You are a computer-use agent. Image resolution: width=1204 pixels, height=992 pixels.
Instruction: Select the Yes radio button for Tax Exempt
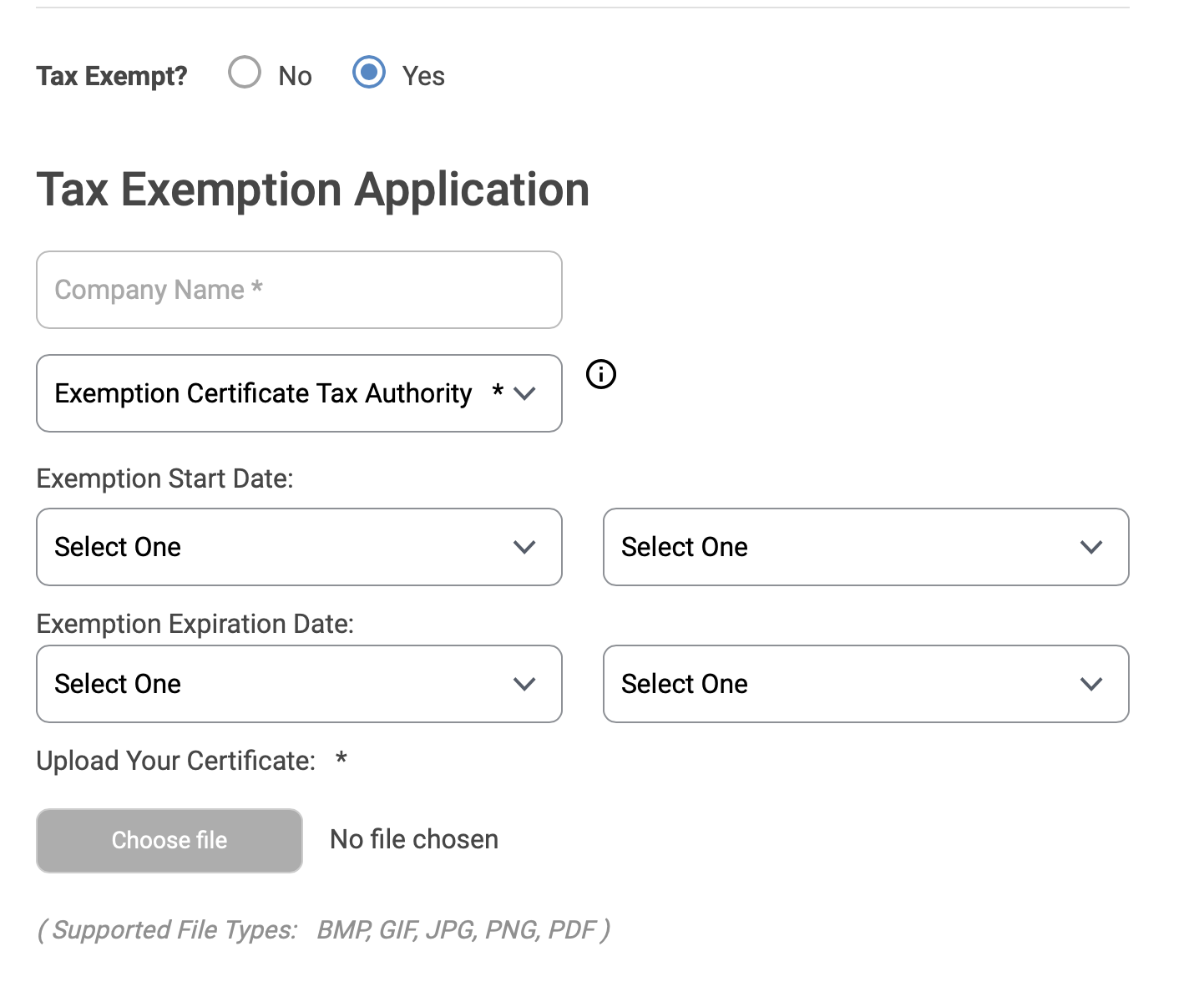(x=369, y=73)
